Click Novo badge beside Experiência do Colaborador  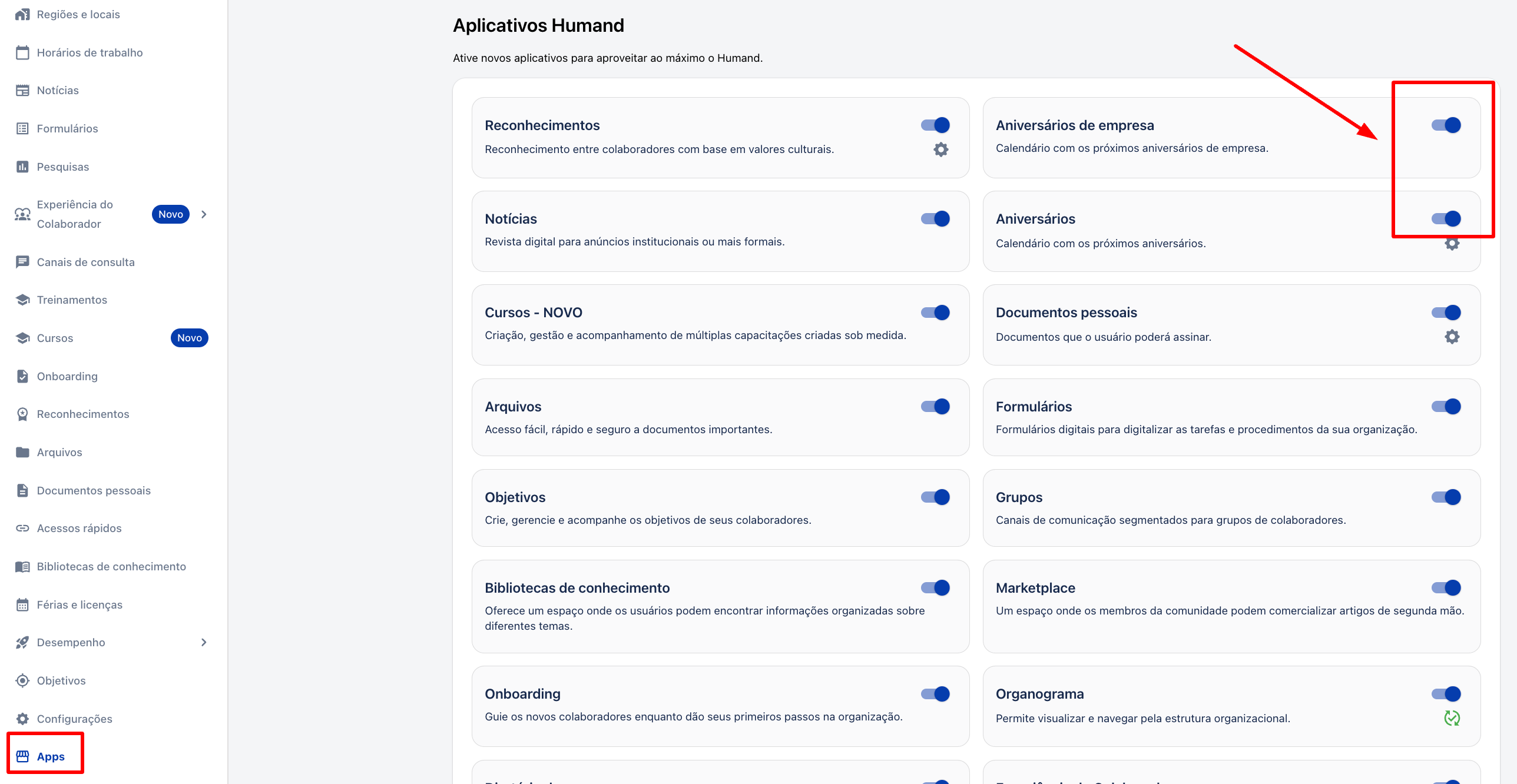(x=171, y=214)
